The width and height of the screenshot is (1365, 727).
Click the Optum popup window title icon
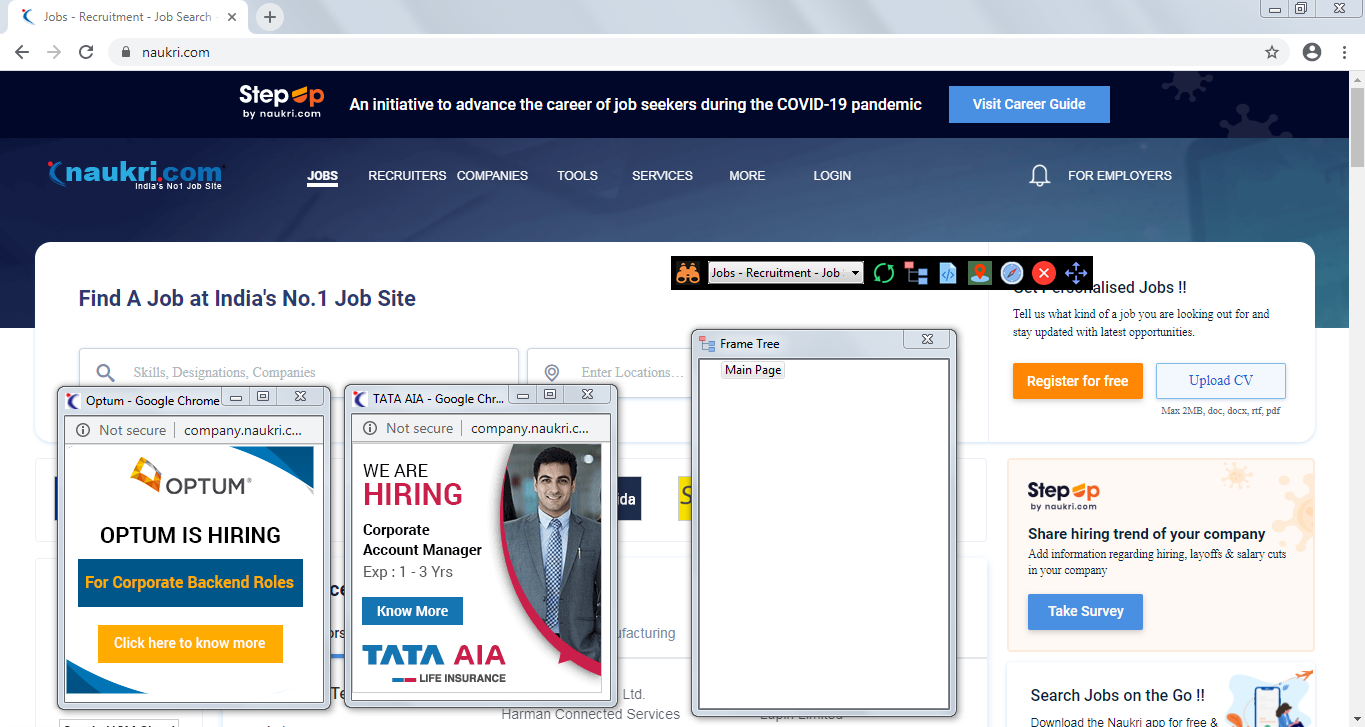coord(72,401)
